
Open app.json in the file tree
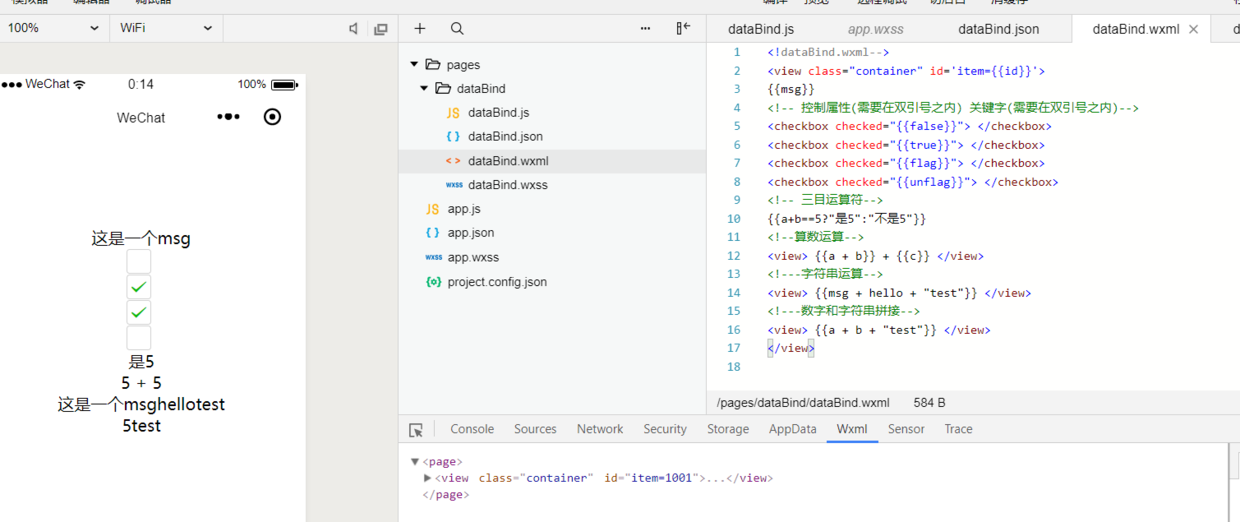[470, 233]
